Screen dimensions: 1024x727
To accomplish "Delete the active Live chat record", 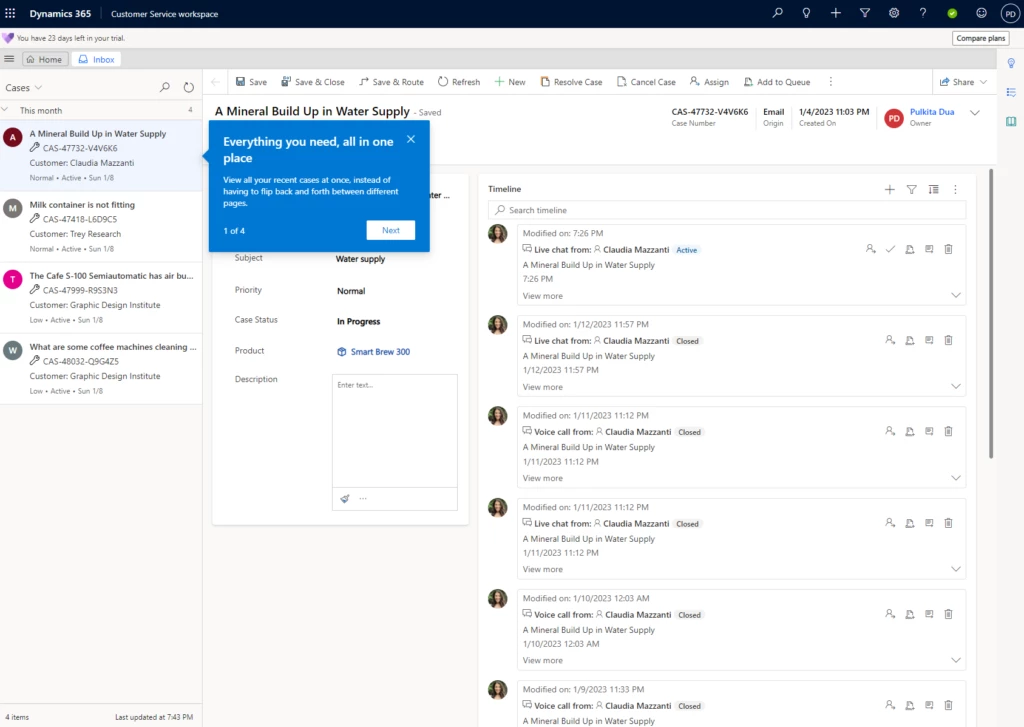I will (x=948, y=249).
